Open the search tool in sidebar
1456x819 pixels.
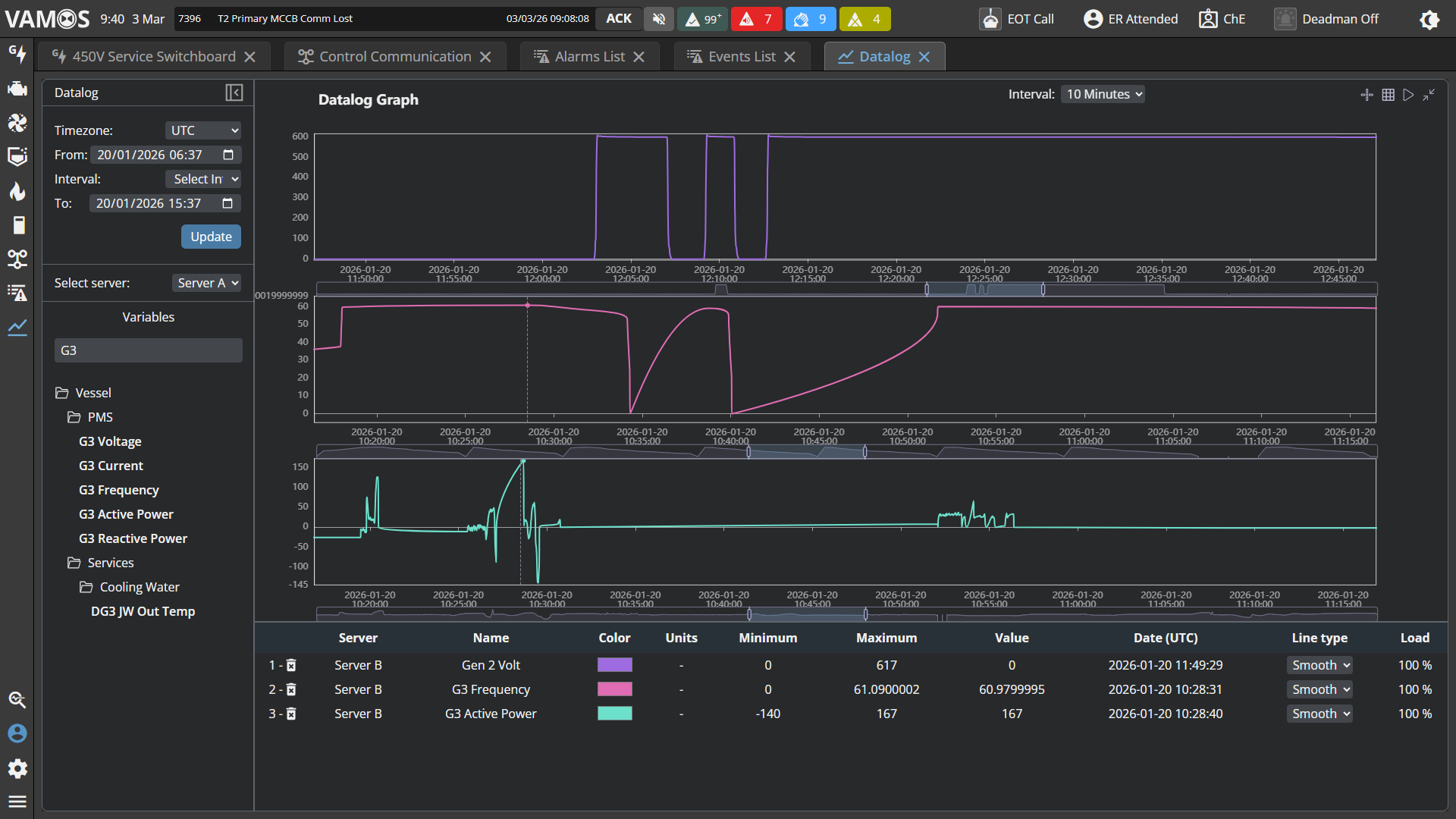[x=17, y=700]
